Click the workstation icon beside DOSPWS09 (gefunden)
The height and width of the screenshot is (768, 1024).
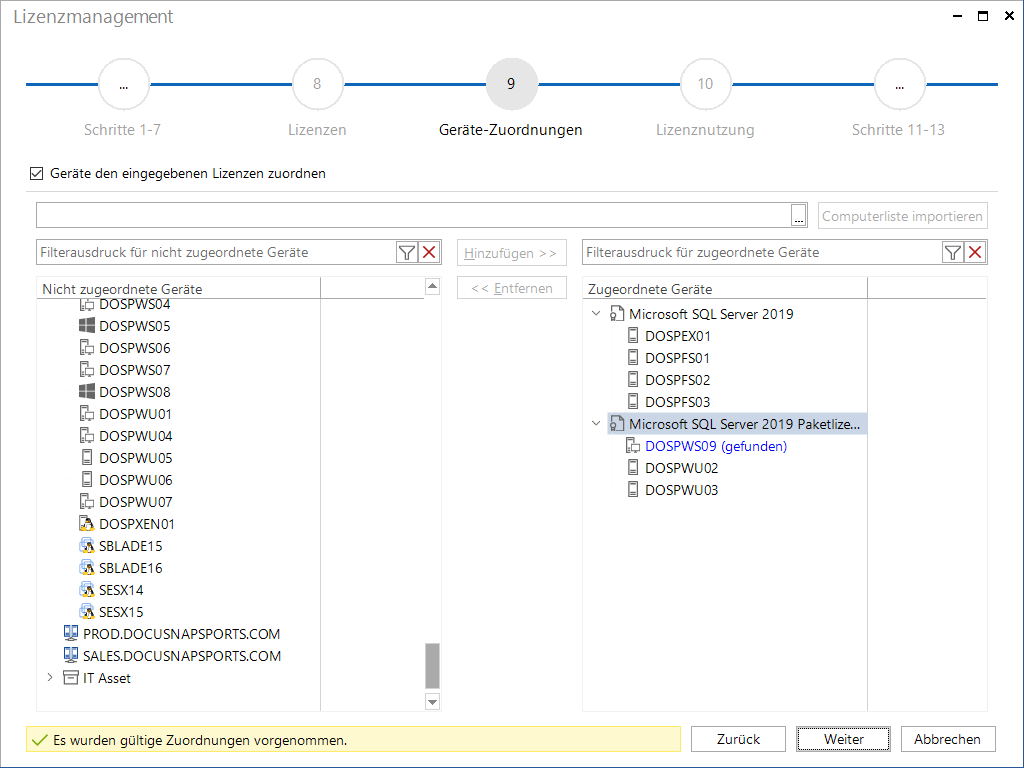633,445
